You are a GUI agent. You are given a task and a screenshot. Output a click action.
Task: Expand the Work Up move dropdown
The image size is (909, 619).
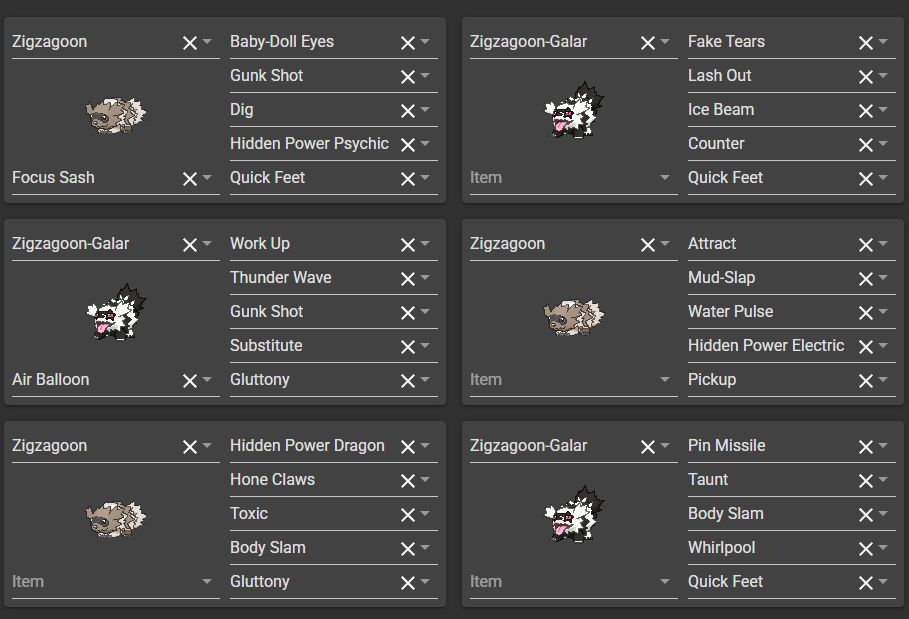coord(426,244)
